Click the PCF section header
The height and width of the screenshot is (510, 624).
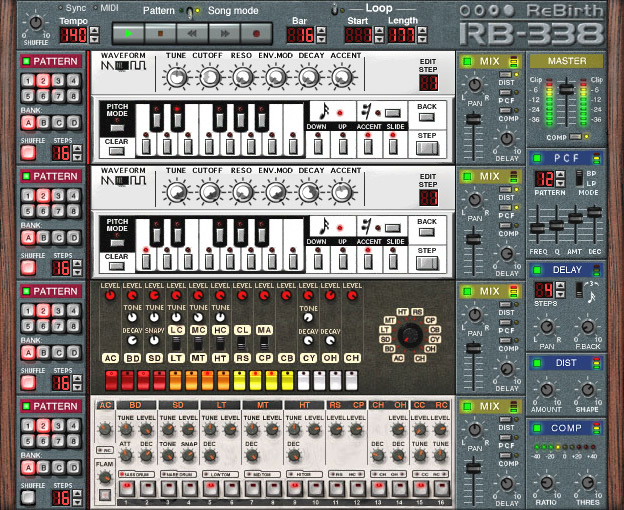click(x=559, y=157)
